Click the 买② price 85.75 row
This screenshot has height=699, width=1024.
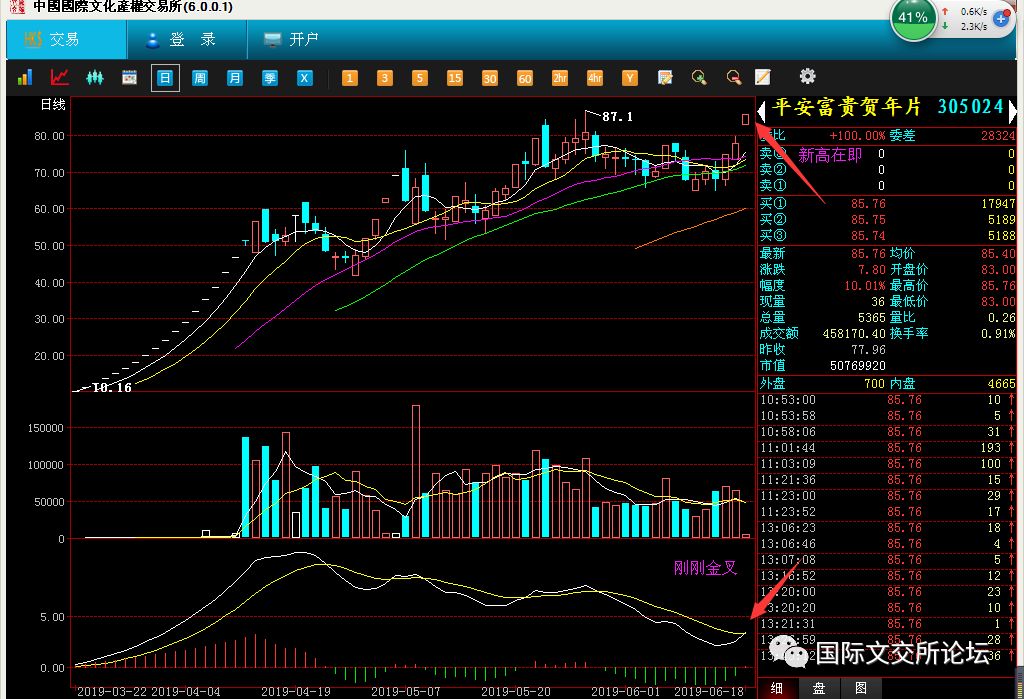887,219
